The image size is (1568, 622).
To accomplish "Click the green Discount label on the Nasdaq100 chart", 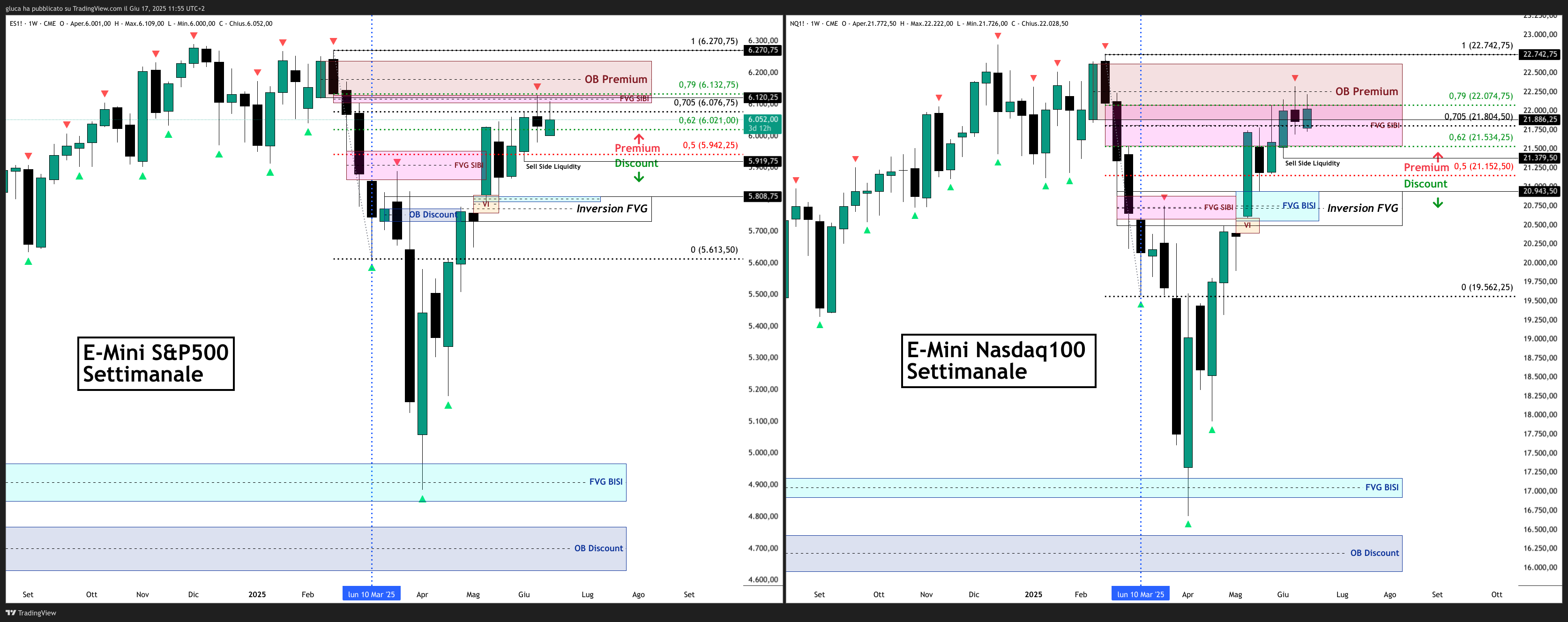I will click(1426, 184).
